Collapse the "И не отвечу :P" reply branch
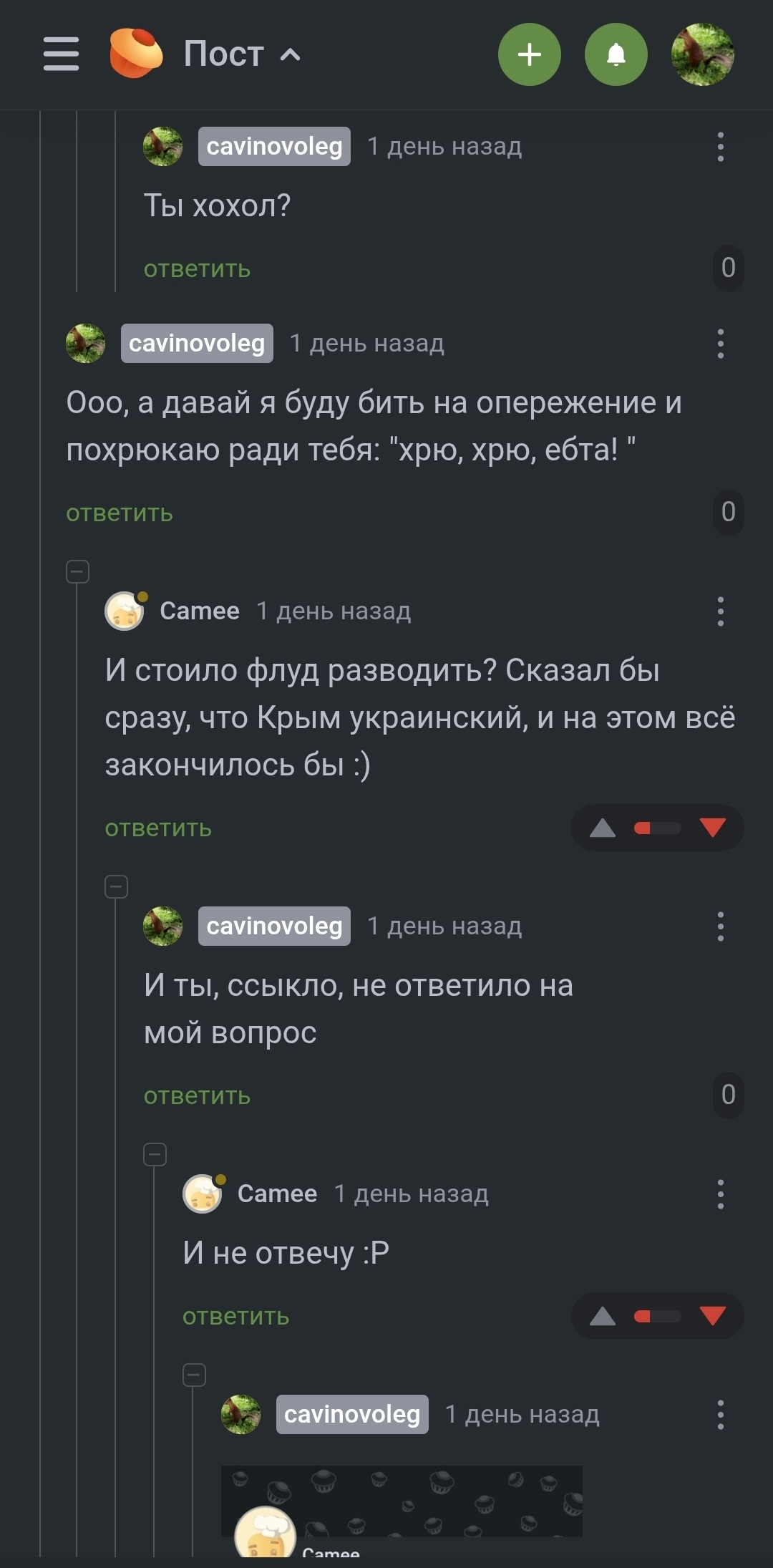Image resolution: width=773 pixels, height=1568 pixels. click(155, 1154)
